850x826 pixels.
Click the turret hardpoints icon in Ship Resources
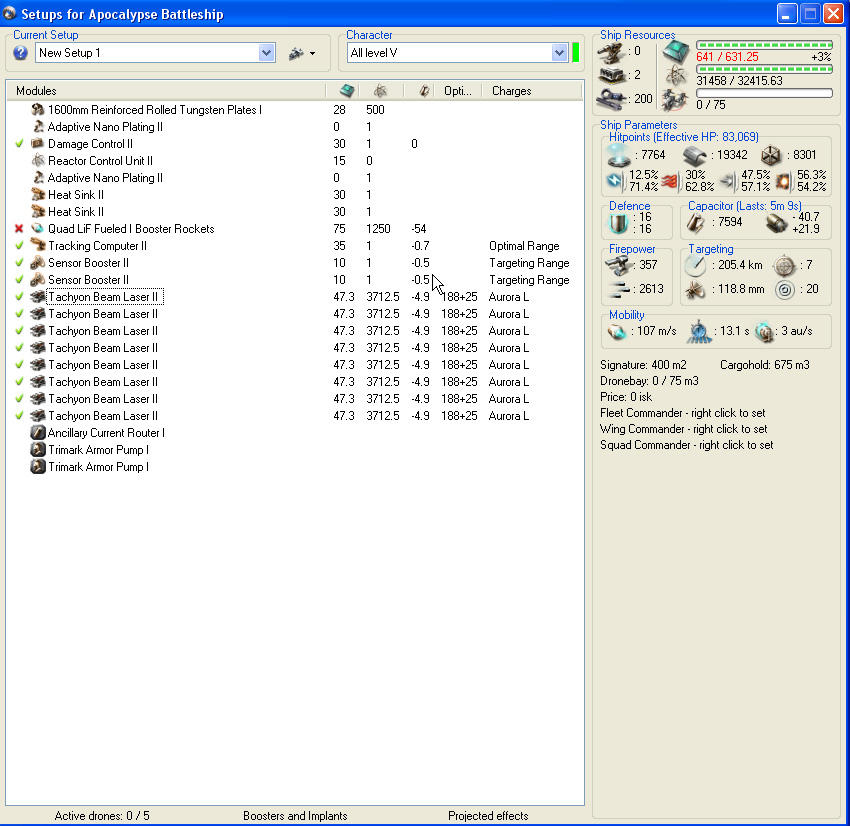coord(611,53)
